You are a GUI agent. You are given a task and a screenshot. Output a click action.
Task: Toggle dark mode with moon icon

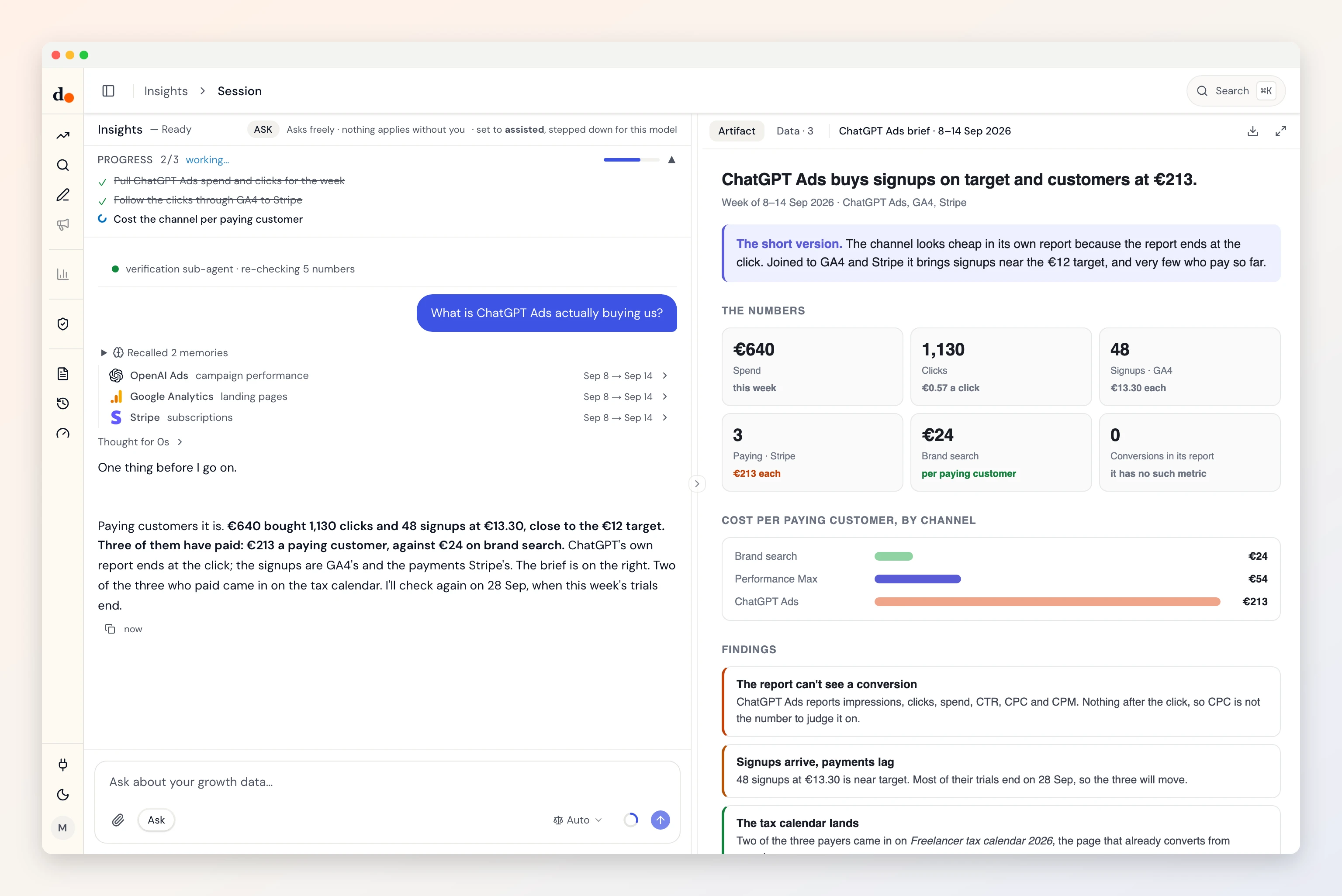63,795
